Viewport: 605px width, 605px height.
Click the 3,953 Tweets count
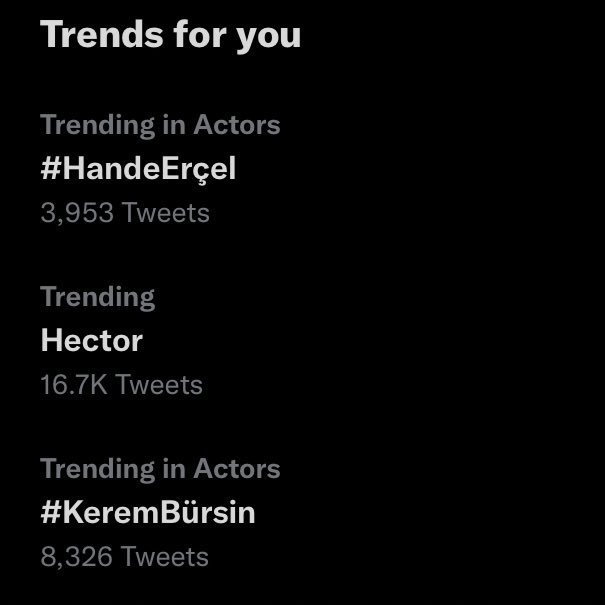[125, 213]
